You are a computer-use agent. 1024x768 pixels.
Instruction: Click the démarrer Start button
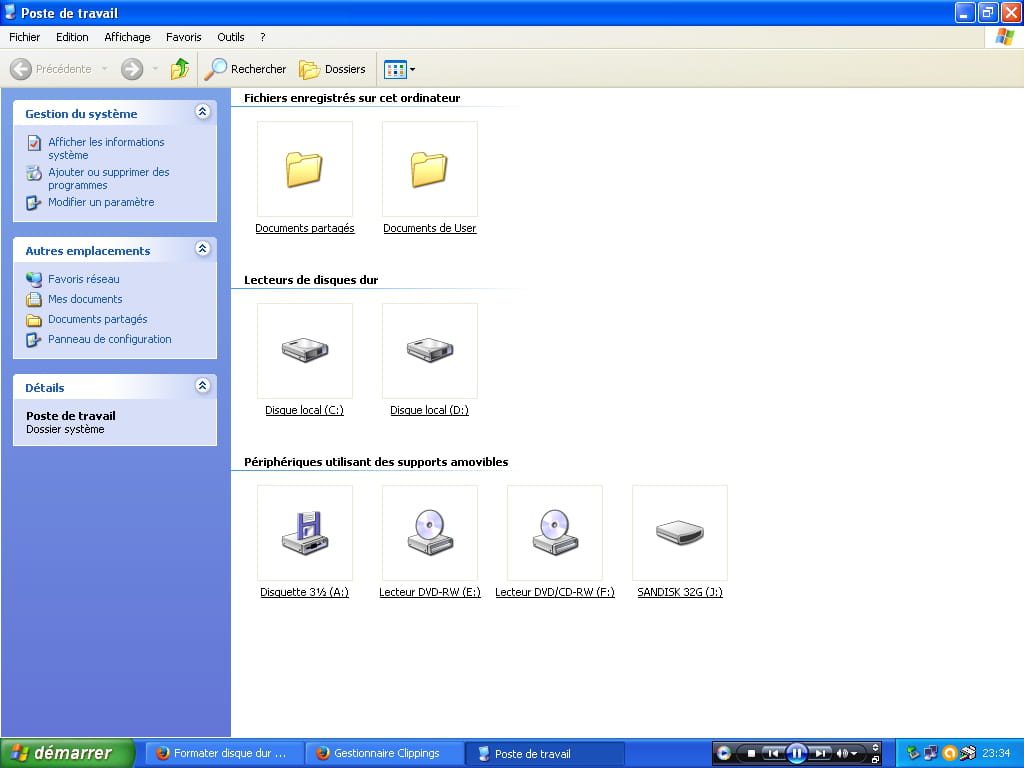(67, 753)
